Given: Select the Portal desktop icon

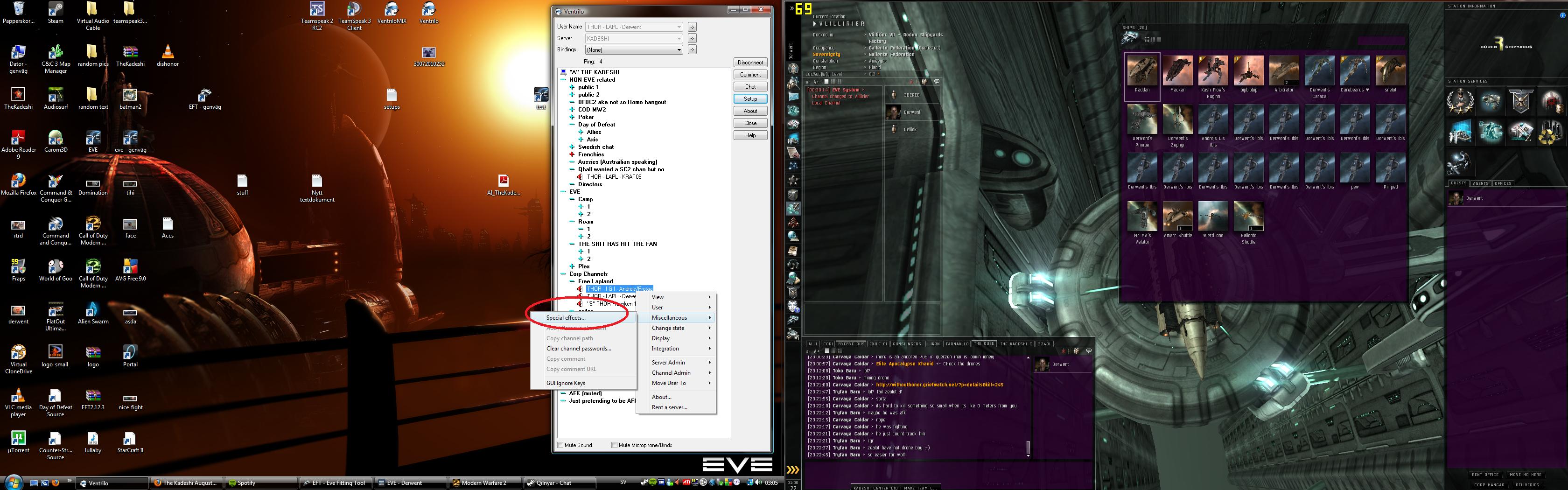Looking at the screenshot, I should tap(130, 356).
